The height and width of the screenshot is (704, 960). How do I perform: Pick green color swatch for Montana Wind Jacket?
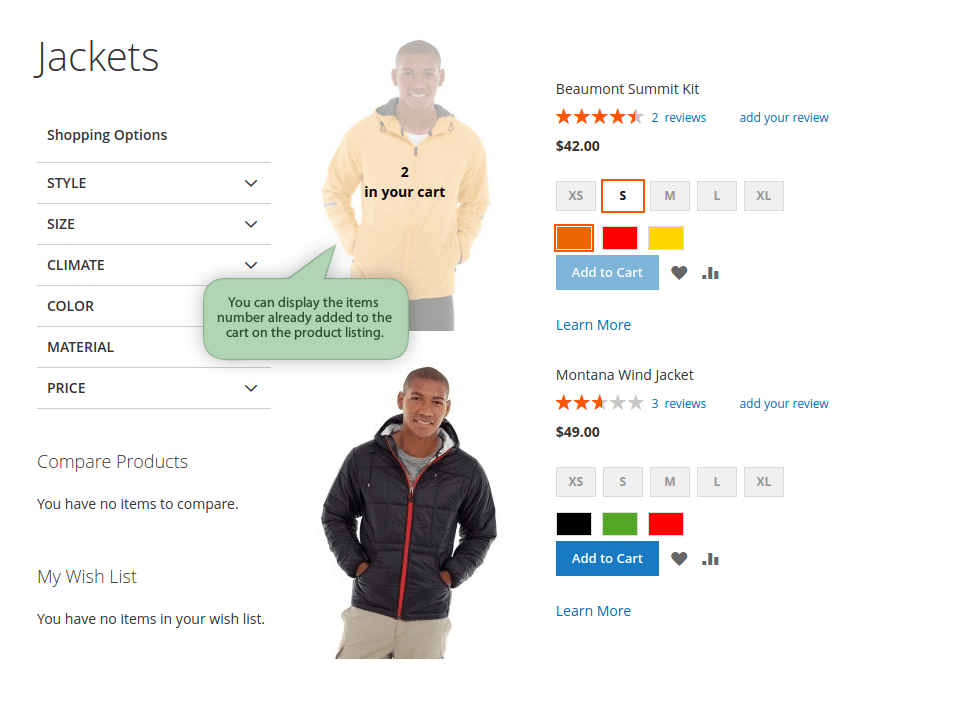[x=620, y=524]
